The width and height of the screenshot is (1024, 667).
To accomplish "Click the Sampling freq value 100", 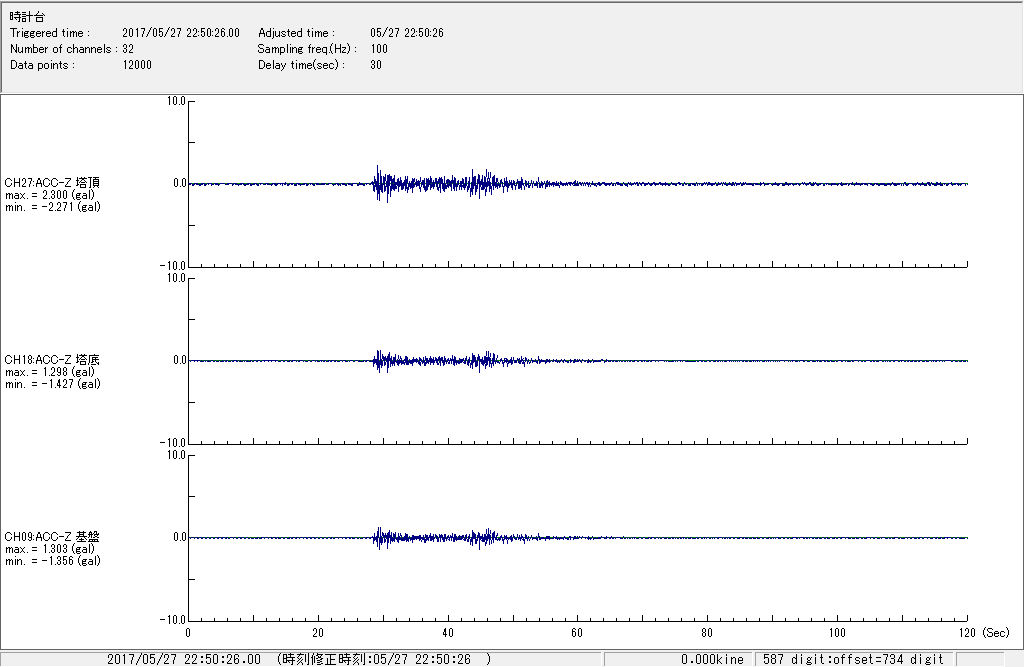I will point(379,49).
